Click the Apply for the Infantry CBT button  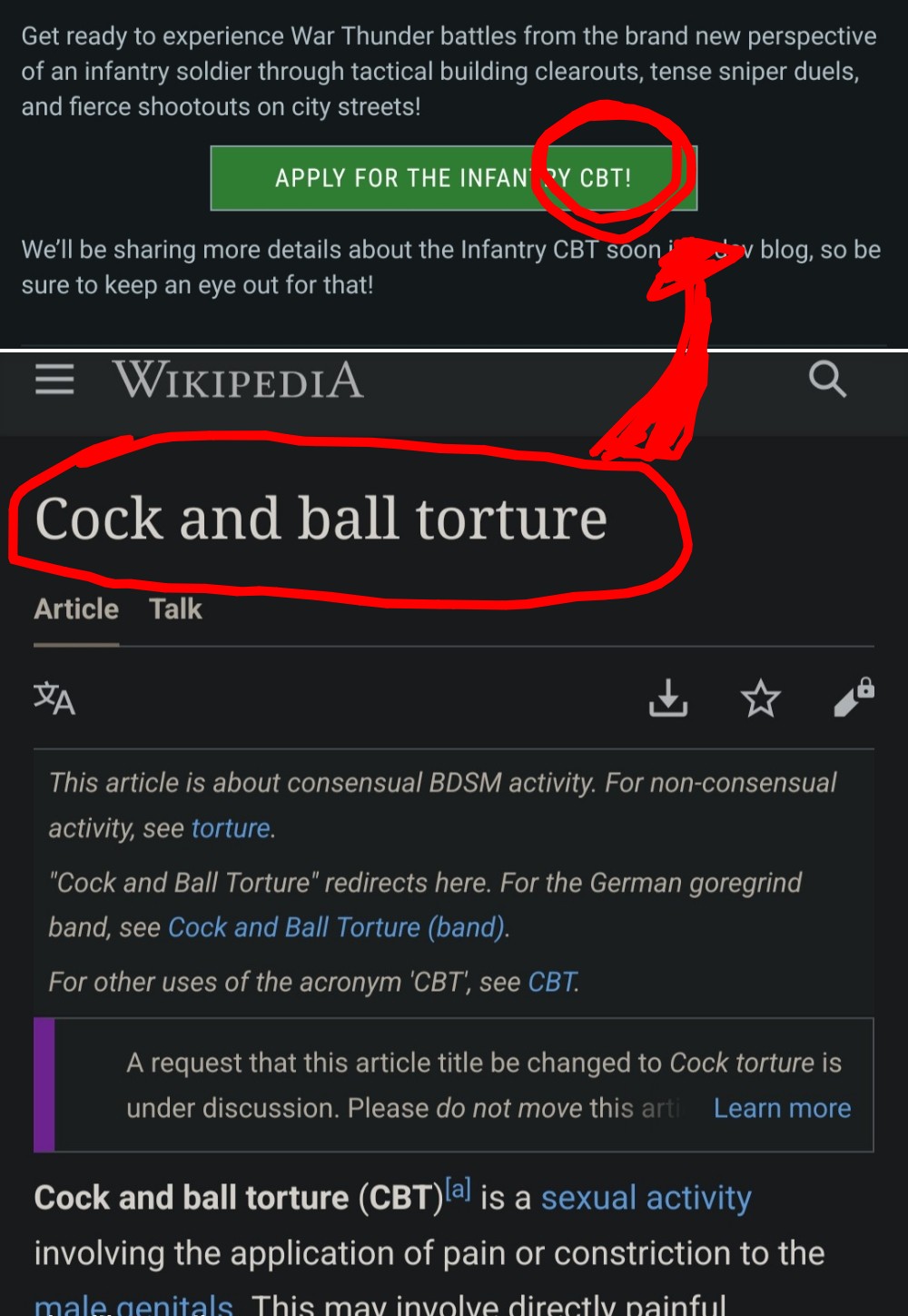454,178
